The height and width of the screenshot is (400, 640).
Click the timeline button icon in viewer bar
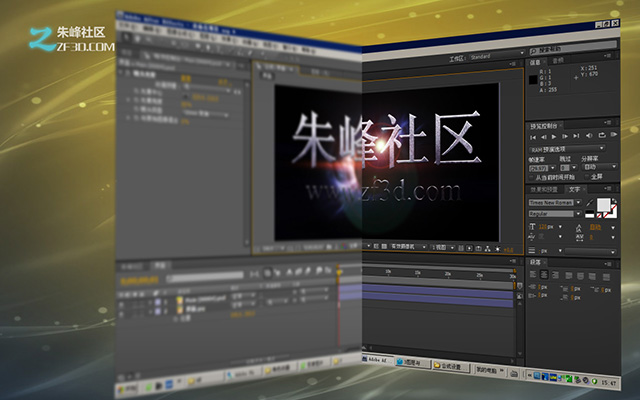pyautogui.click(x=478, y=249)
